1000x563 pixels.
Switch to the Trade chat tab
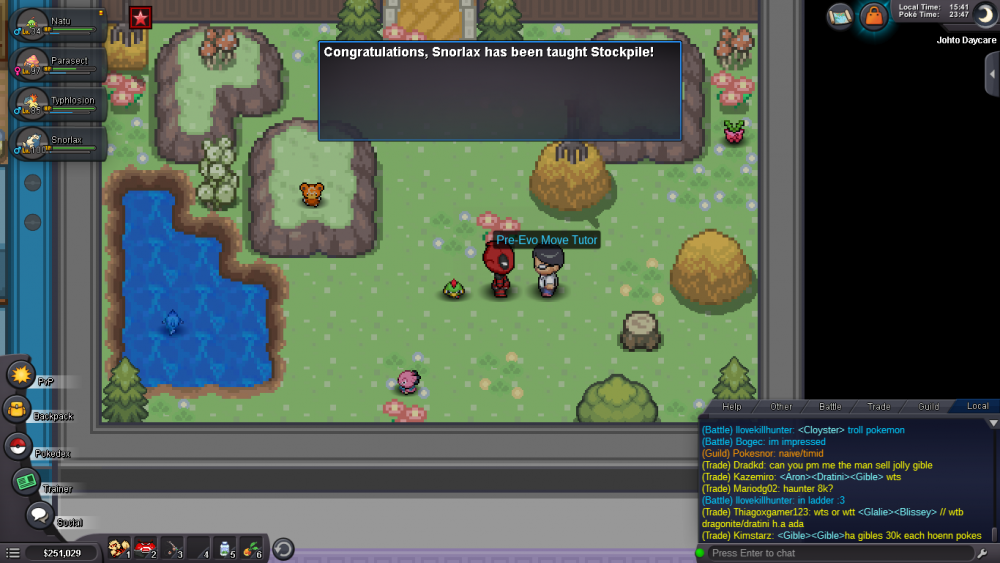click(879, 406)
